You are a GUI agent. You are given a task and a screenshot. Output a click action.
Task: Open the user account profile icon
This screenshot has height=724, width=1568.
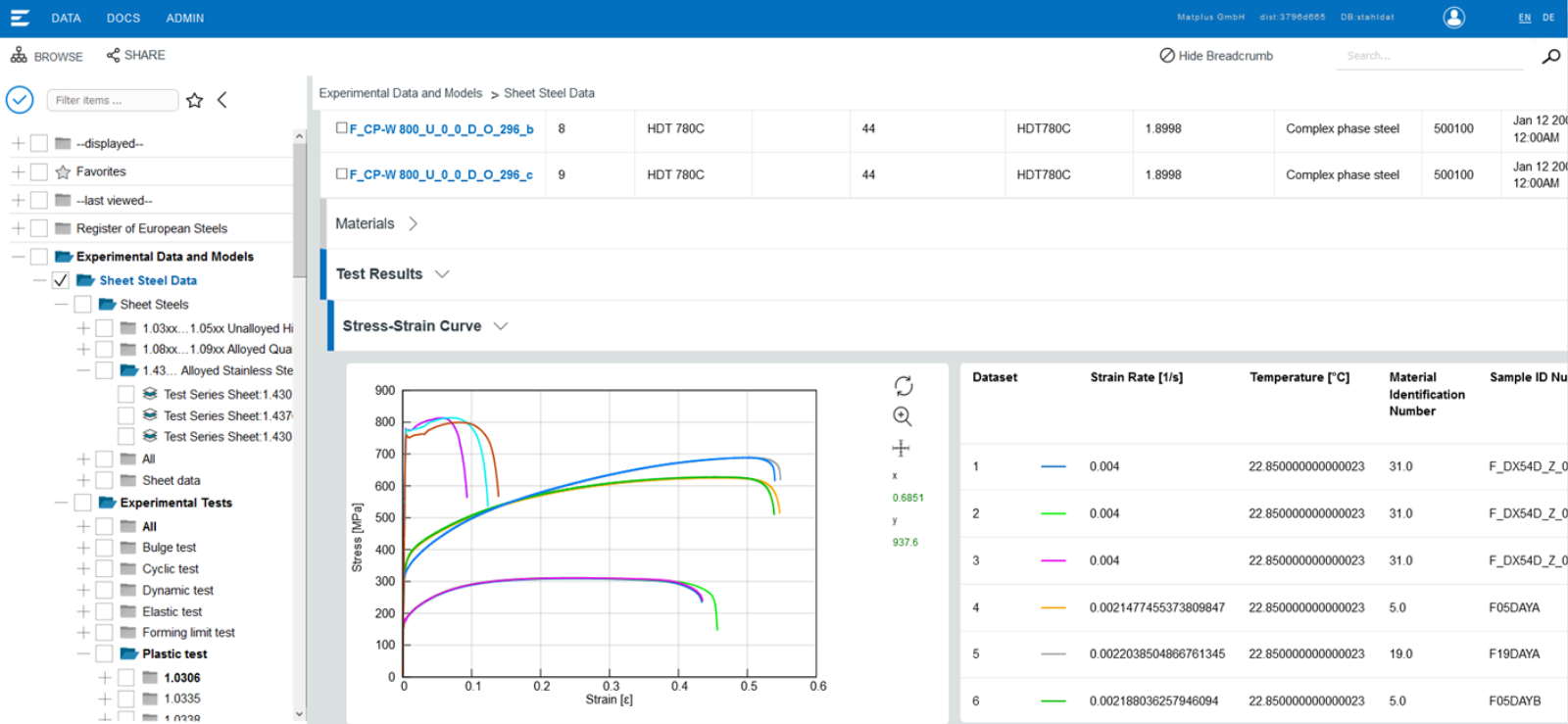[x=1453, y=18]
